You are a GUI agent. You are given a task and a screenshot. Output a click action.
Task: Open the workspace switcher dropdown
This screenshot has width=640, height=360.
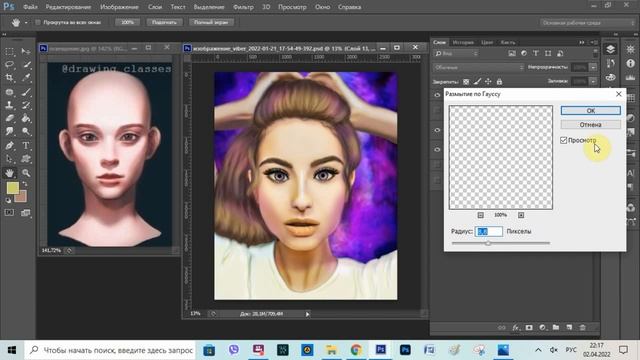587,23
